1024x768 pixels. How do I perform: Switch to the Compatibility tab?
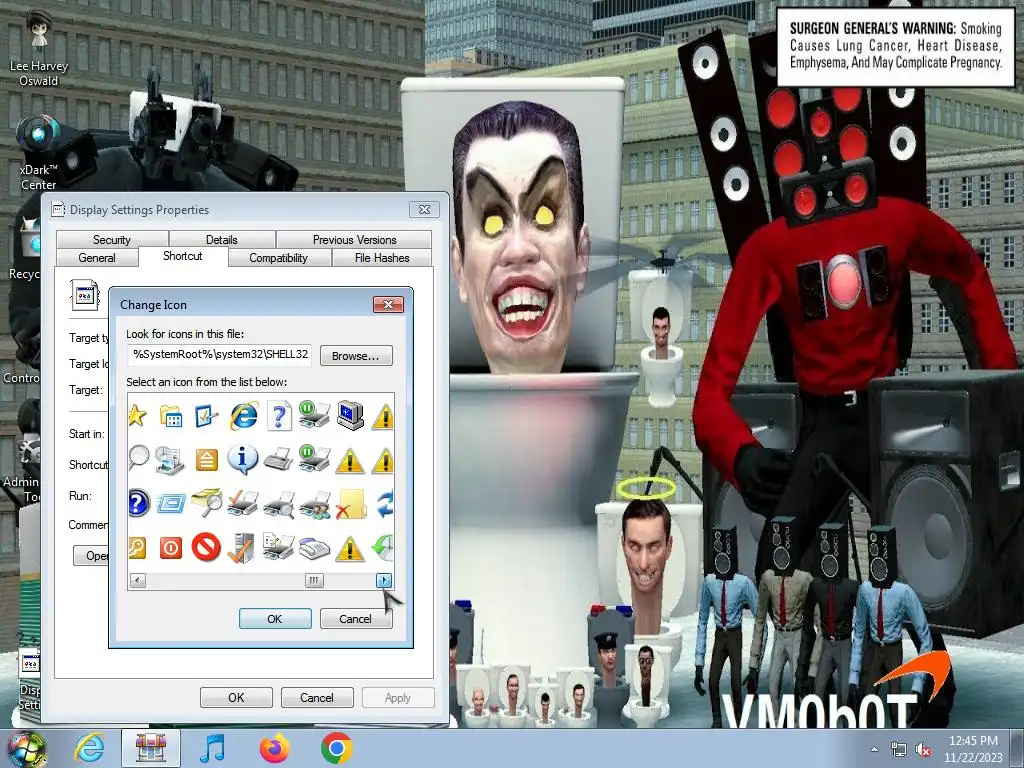pyautogui.click(x=278, y=257)
